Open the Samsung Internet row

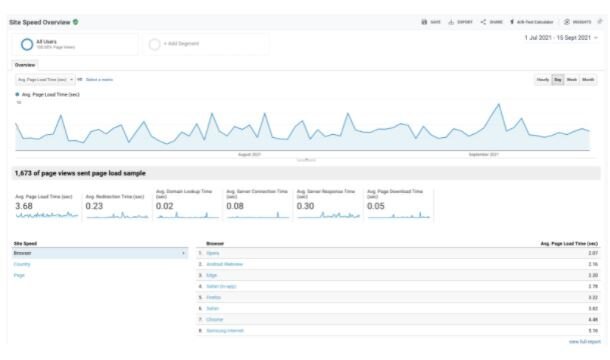pos(398,331)
